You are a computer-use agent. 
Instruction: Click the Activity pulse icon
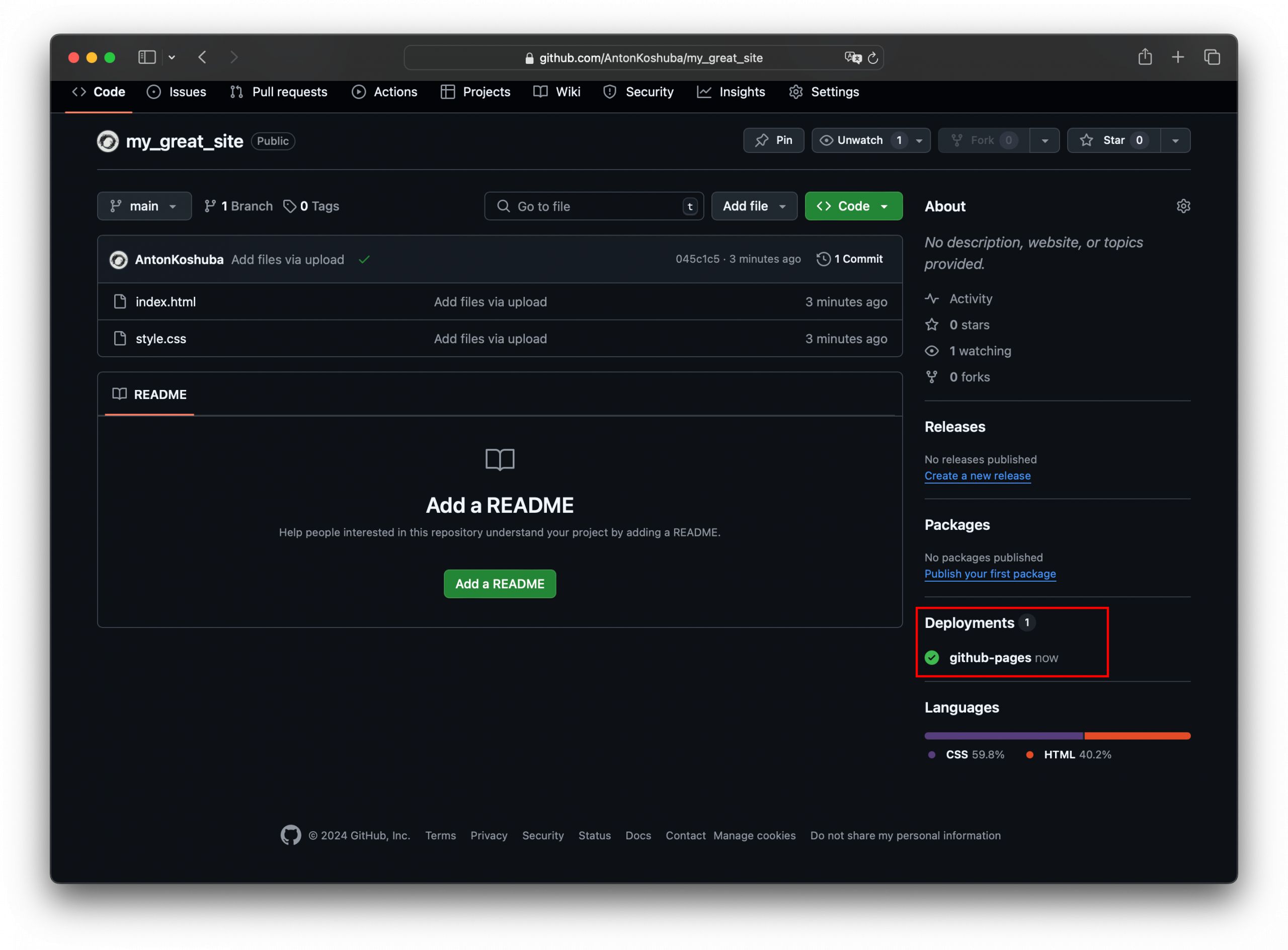tap(931, 299)
